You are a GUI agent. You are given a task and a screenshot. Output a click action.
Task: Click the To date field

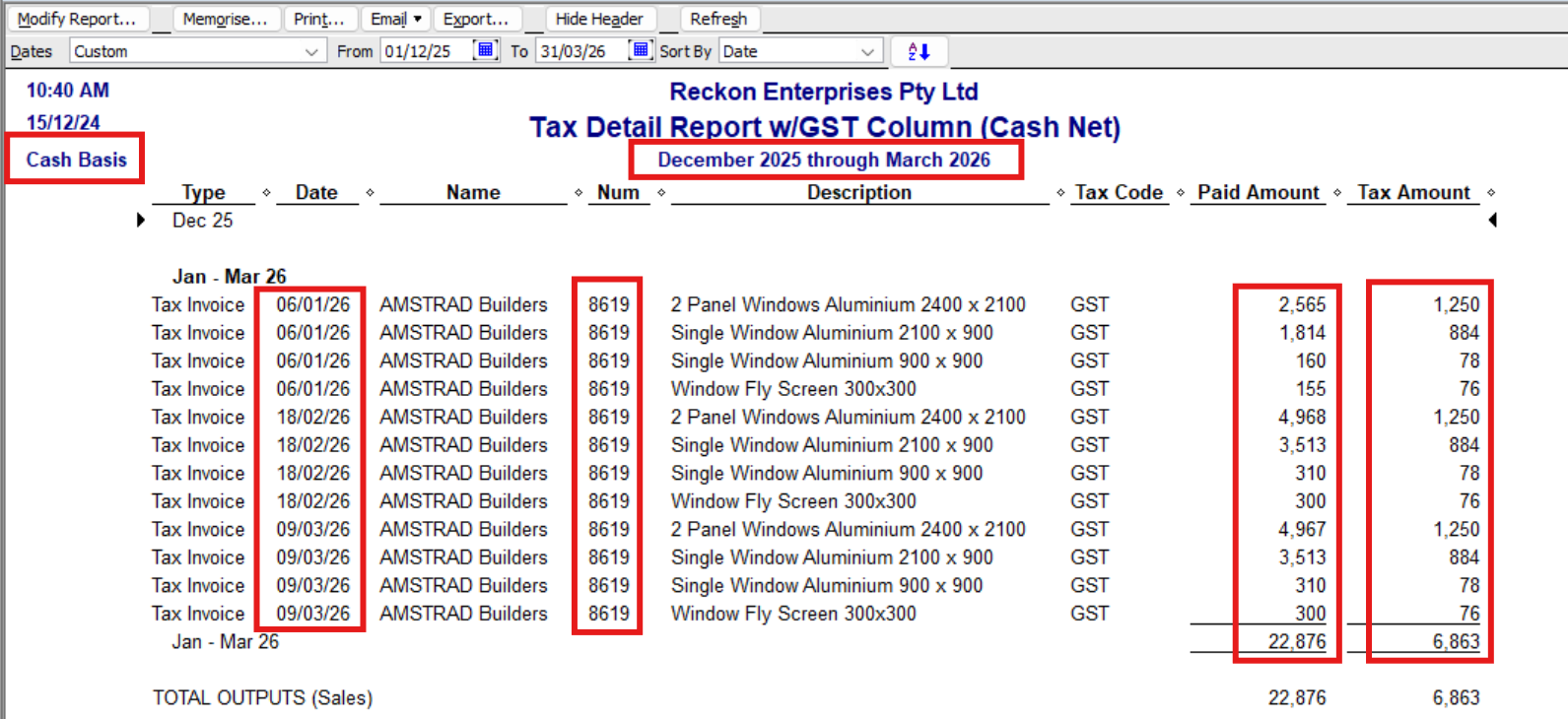pos(581,51)
